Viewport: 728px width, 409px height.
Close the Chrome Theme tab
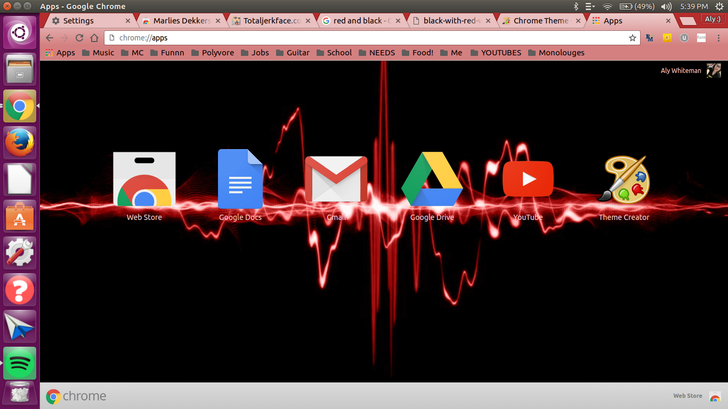pyautogui.click(x=578, y=21)
